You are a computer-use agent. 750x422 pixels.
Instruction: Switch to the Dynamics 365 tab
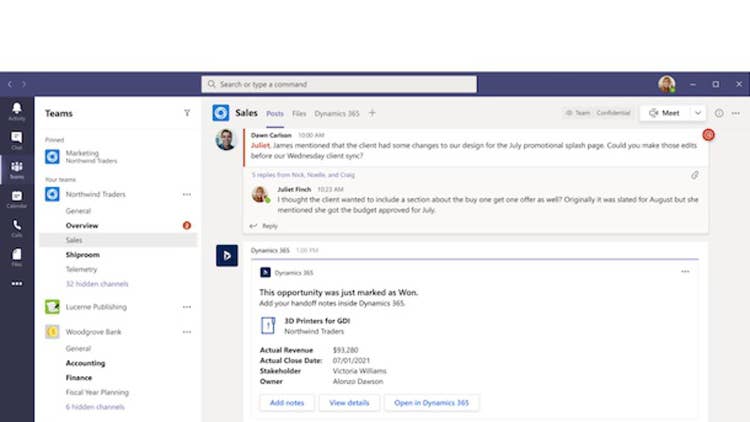coord(337,113)
